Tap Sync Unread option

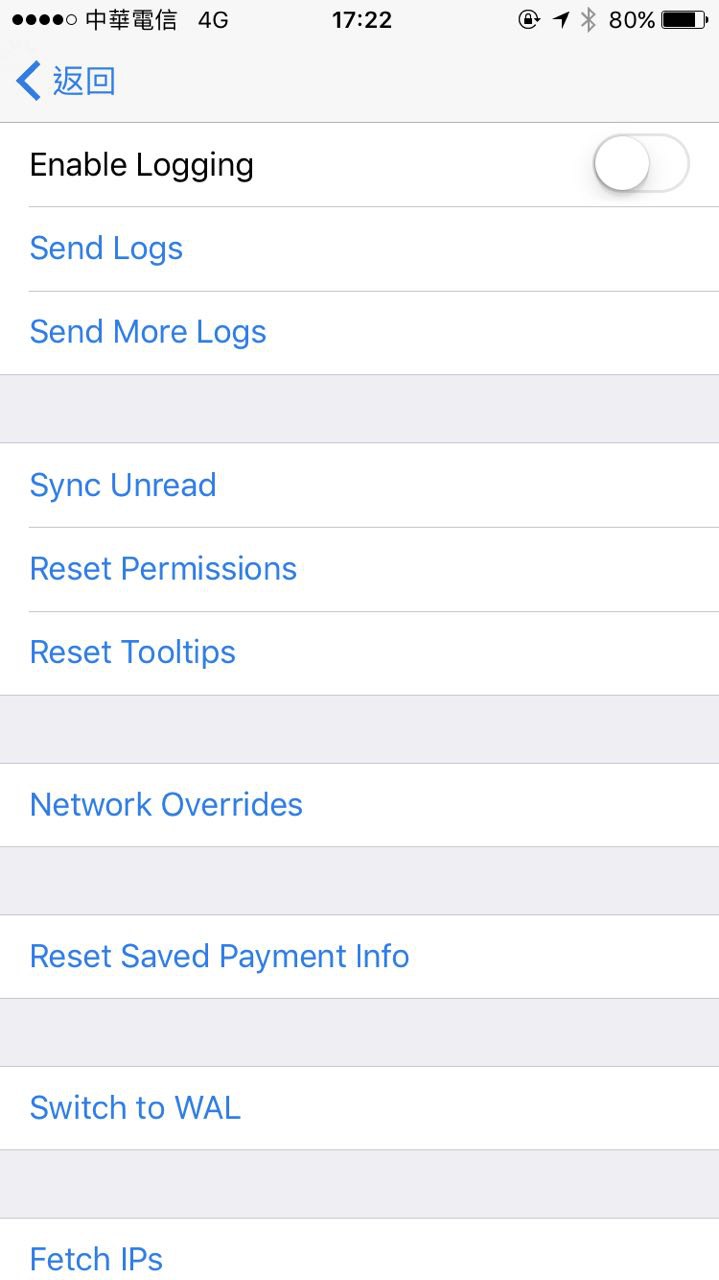point(123,485)
